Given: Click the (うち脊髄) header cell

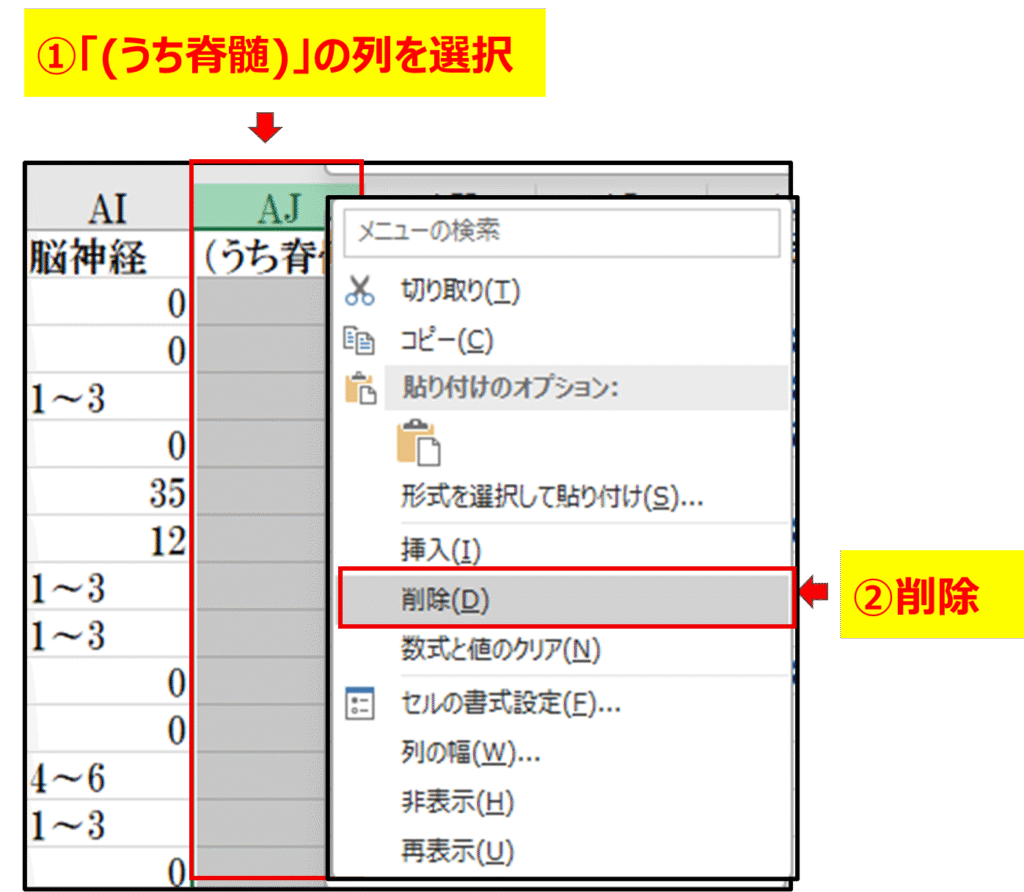Looking at the screenshot, I should [x=262, y=258].
